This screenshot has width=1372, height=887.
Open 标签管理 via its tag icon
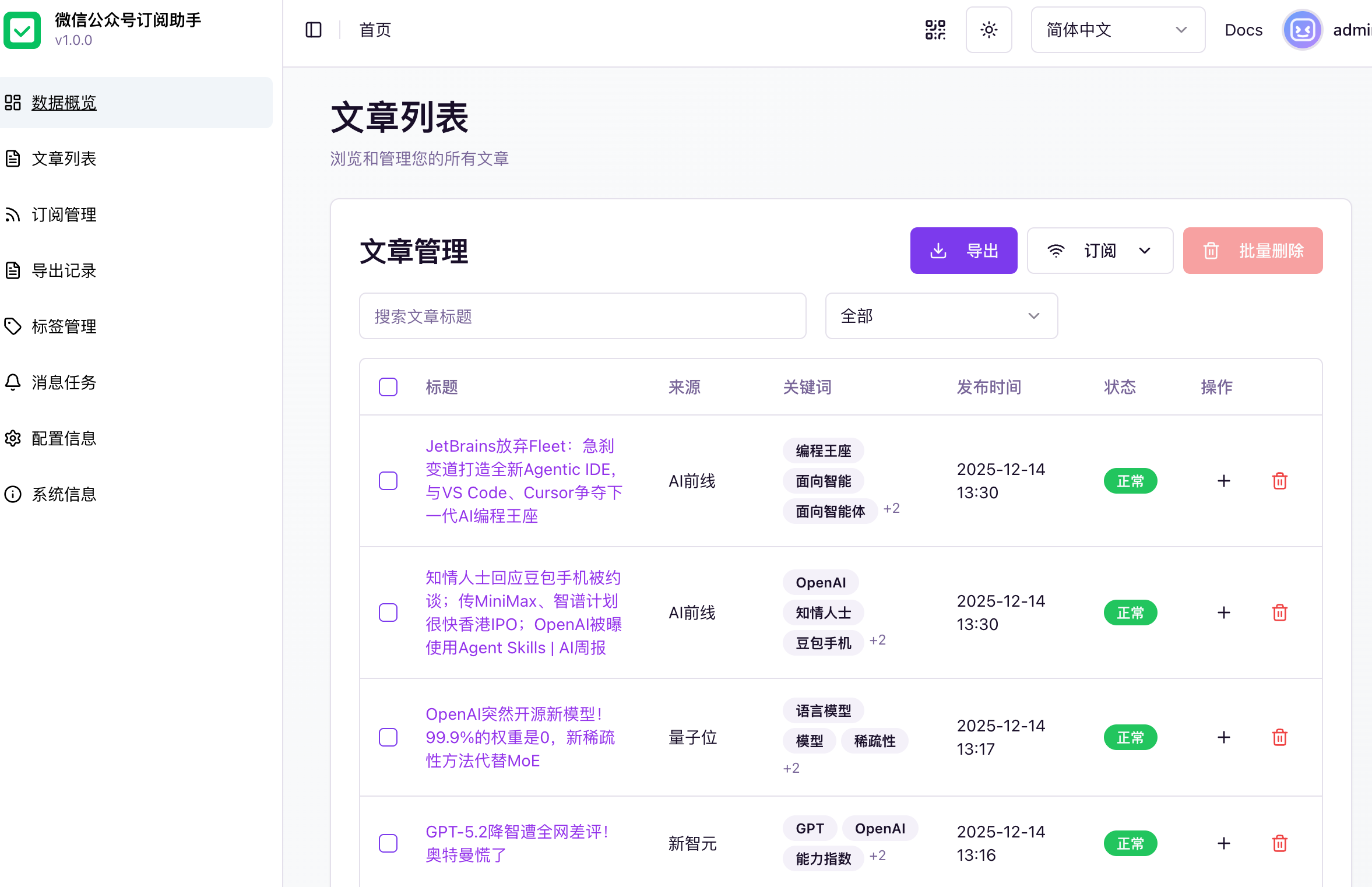13,326
